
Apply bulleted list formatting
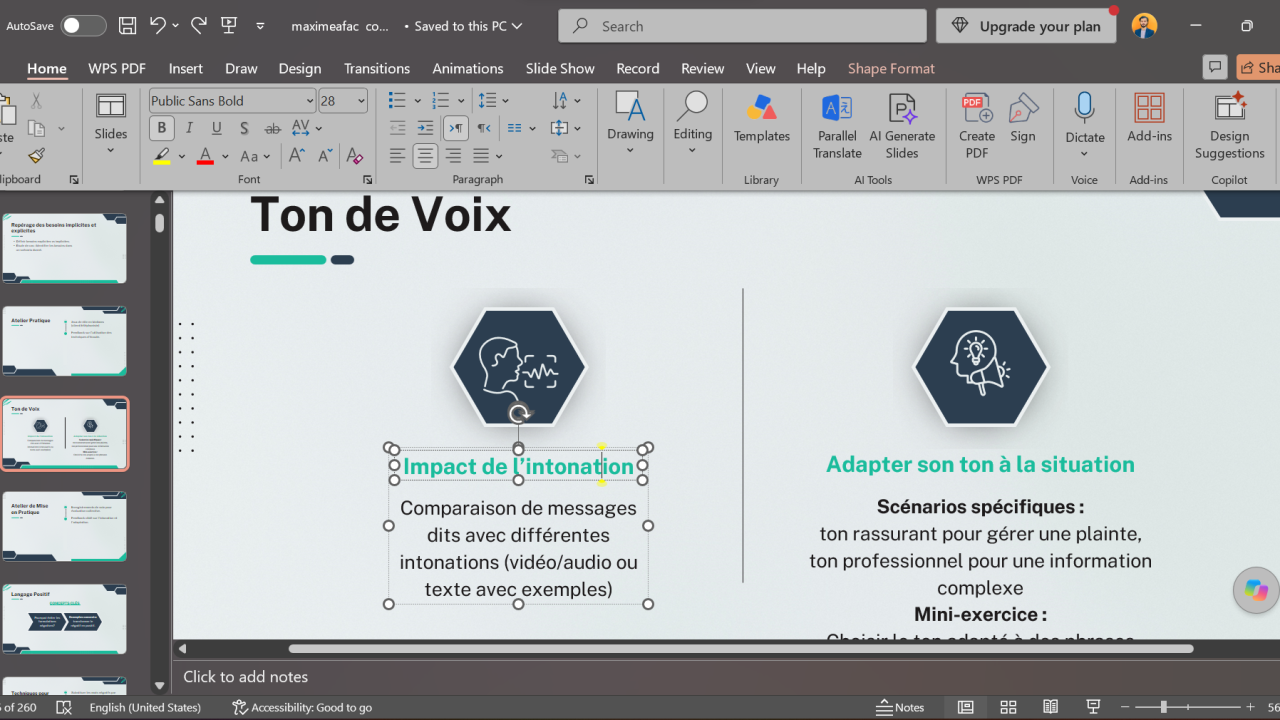point(397,101)
